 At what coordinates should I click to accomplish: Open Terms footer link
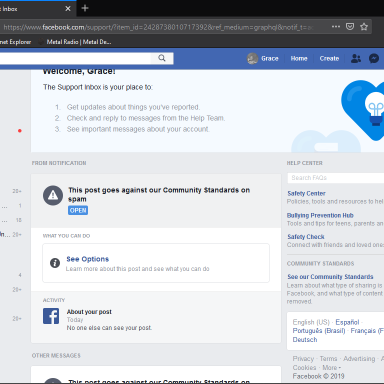(328, 359)
